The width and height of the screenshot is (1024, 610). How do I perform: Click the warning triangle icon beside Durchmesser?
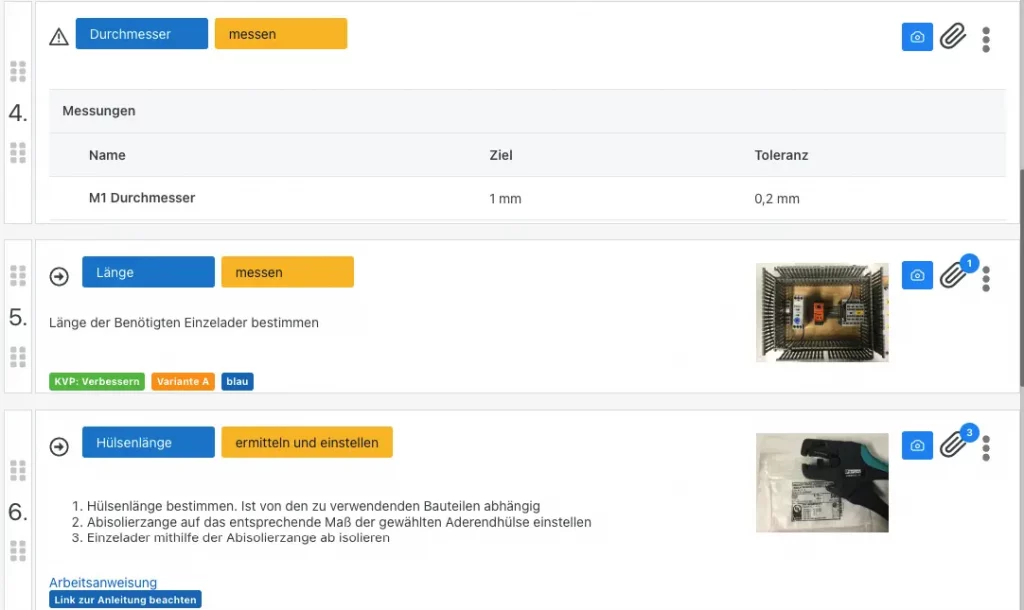(x=59, y=36)
